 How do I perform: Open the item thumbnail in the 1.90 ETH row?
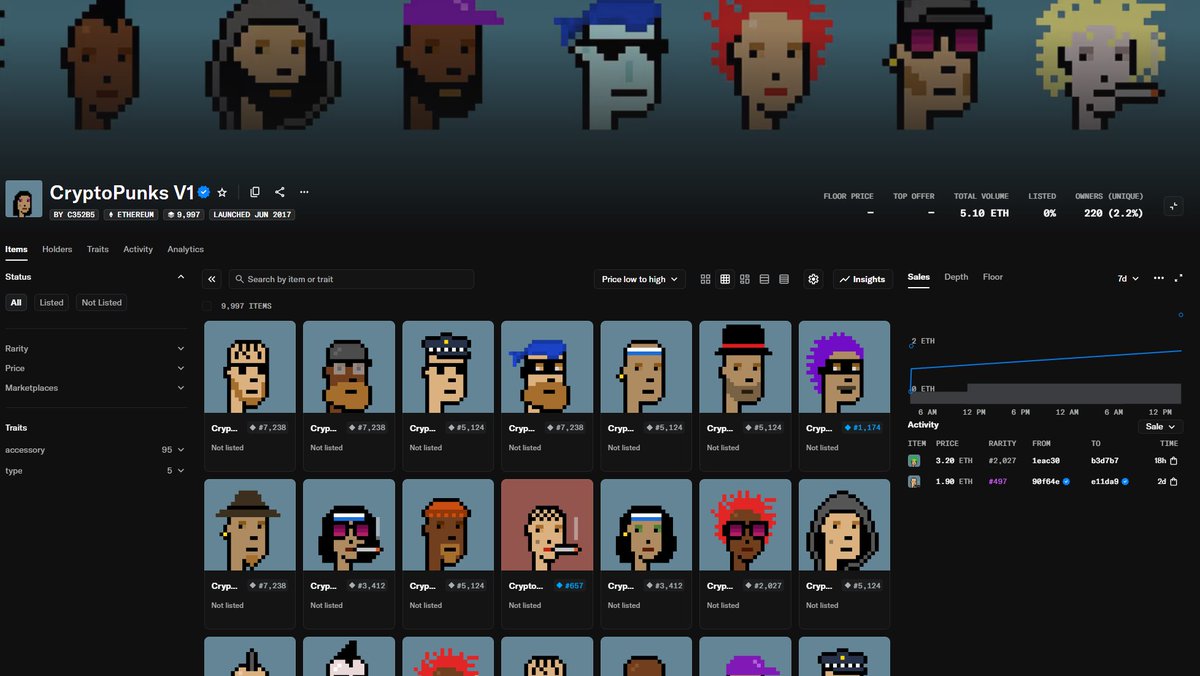click(914, 481)
